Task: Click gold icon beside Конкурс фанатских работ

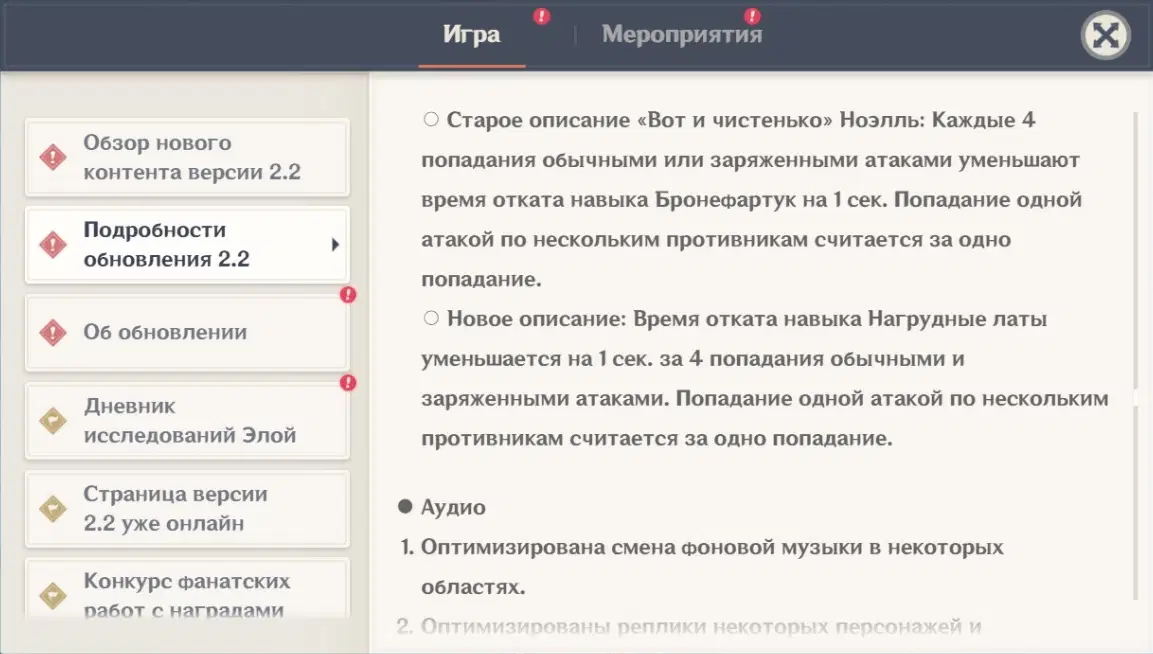Action: [53, 596]
